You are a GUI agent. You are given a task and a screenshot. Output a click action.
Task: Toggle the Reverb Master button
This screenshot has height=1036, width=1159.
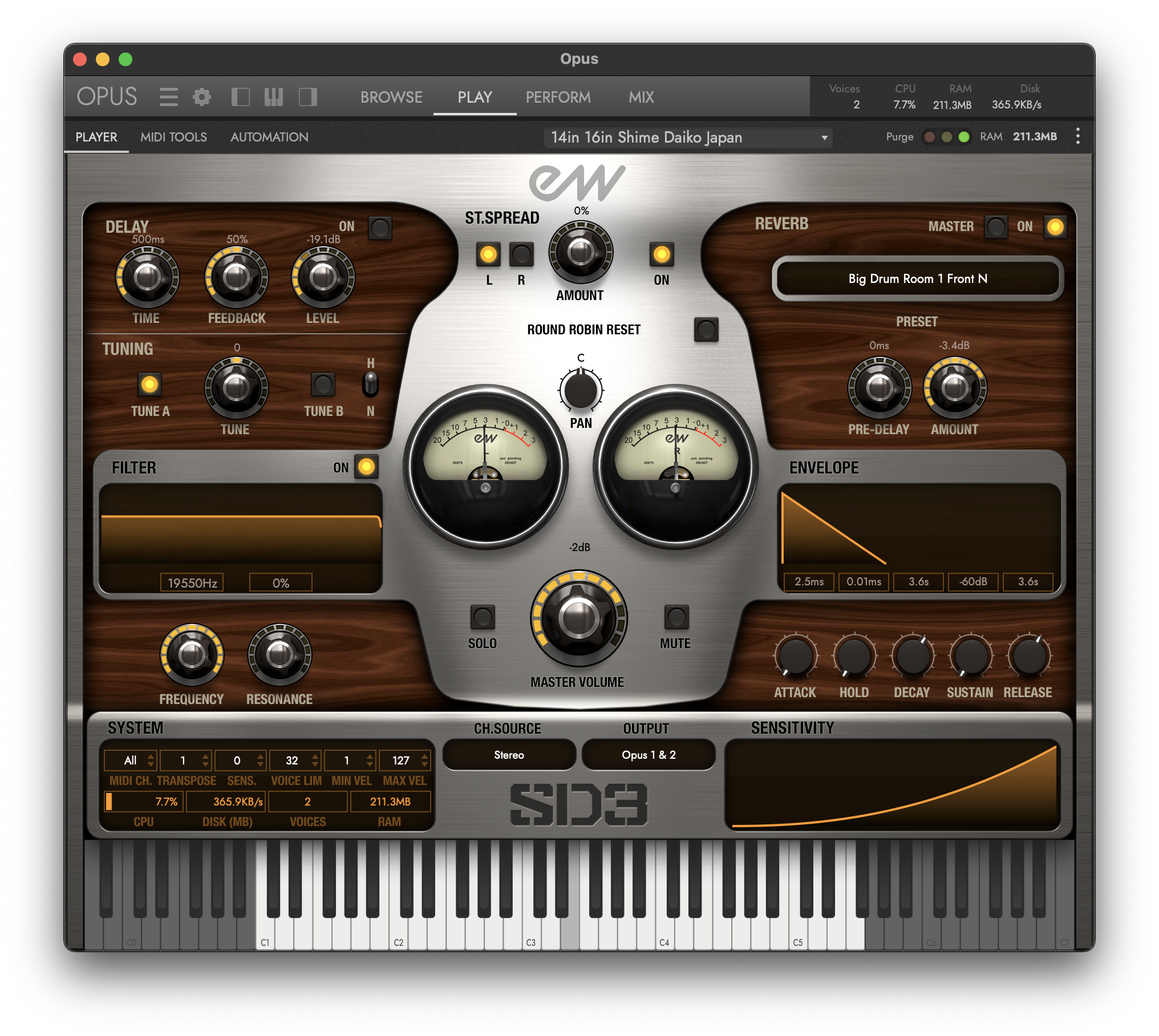pyautogui.click(x=996, y=227)
